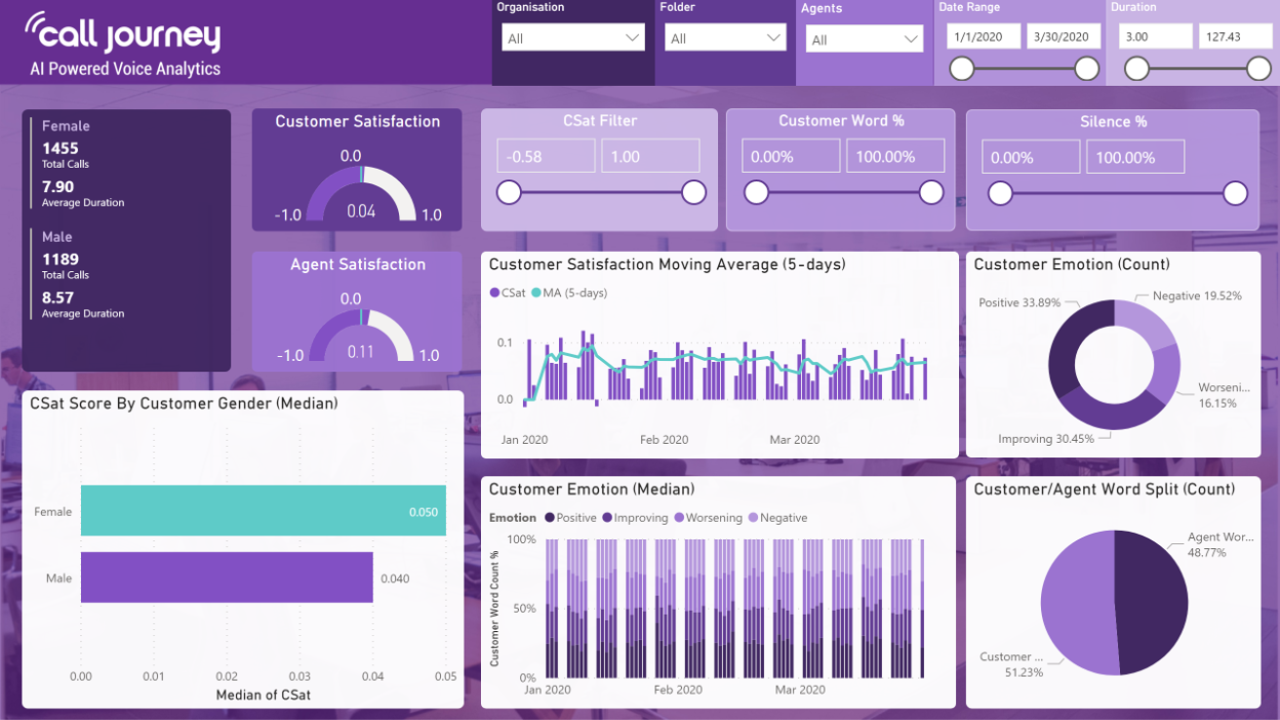This screenshot has height=720, width=1280.
Task: Select the Duration maximum 127.43 field
Action: (1236, 36)
